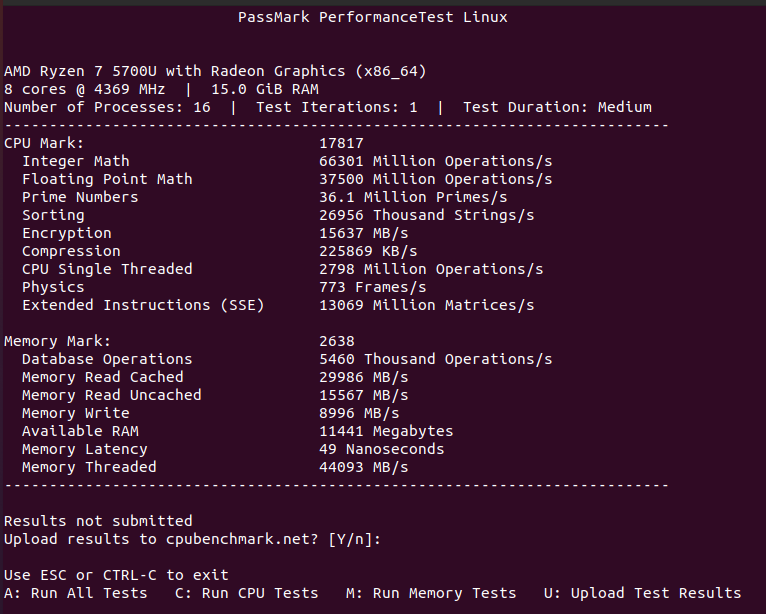Click 'Use ESC or CTRL-C to exit' hint
This screenshot has height=614, width=766.
pos(116,575)
